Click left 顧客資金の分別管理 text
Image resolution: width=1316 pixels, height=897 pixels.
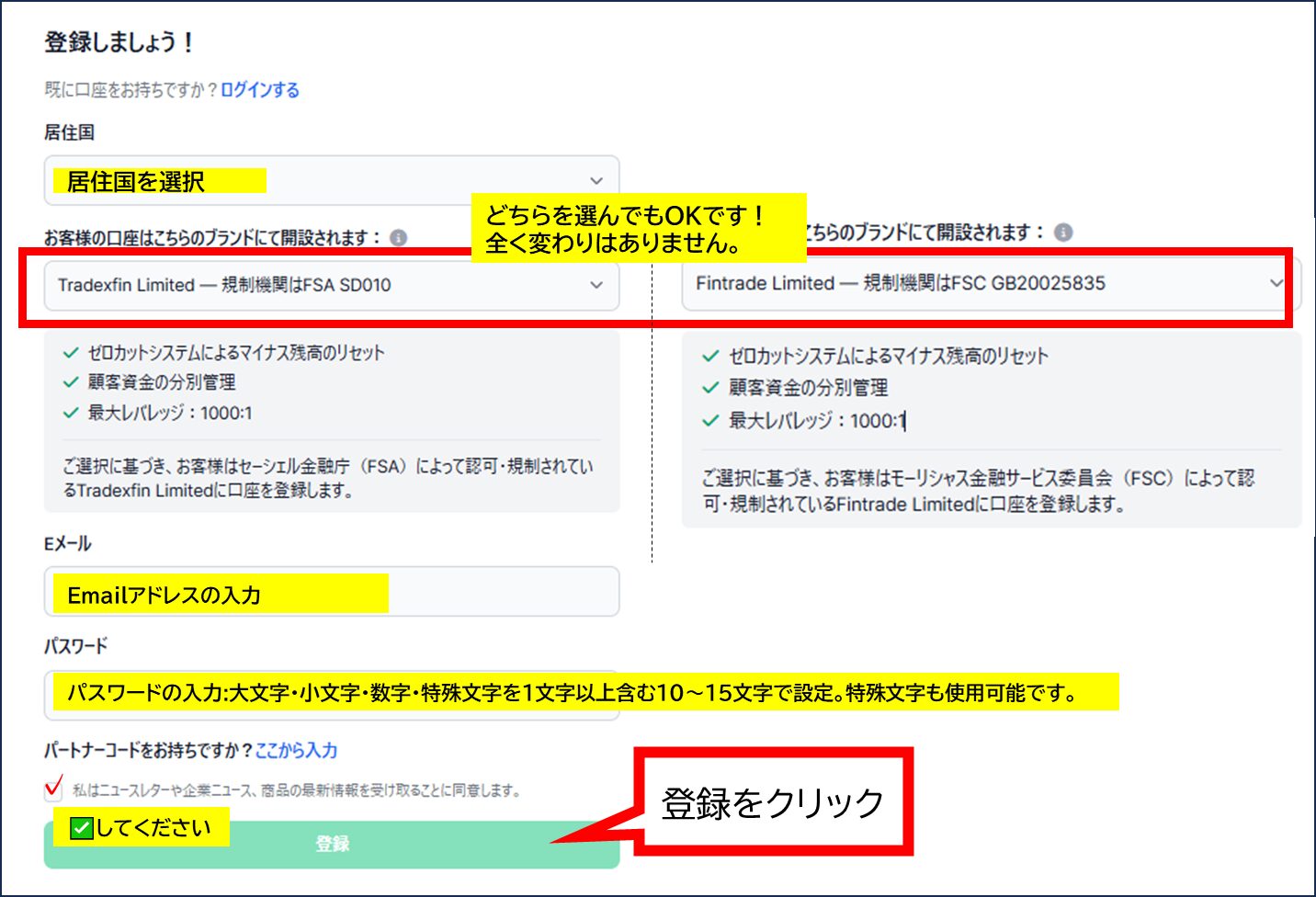[162, 382]
